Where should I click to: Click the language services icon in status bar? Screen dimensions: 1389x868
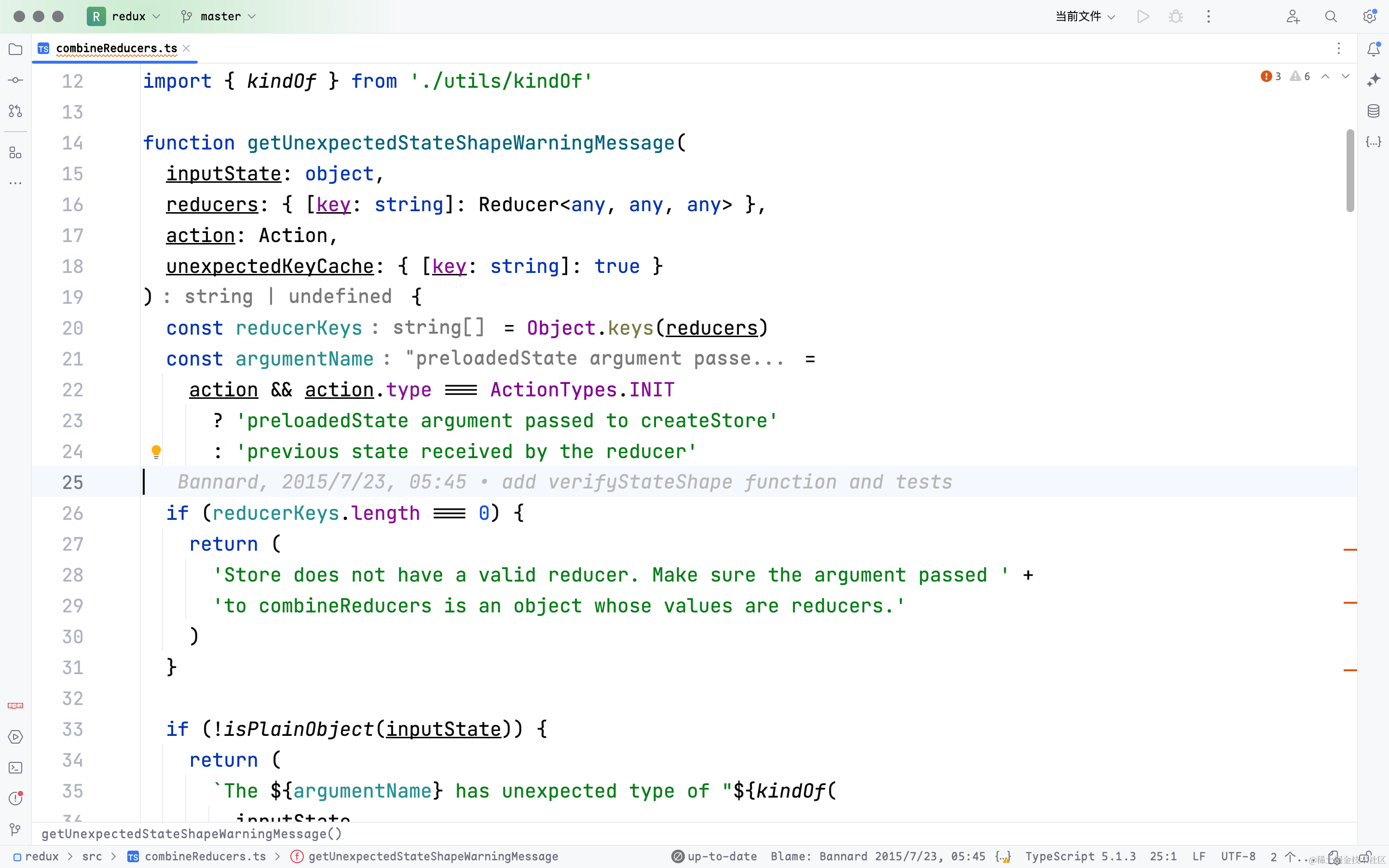tap(1003, 856)
